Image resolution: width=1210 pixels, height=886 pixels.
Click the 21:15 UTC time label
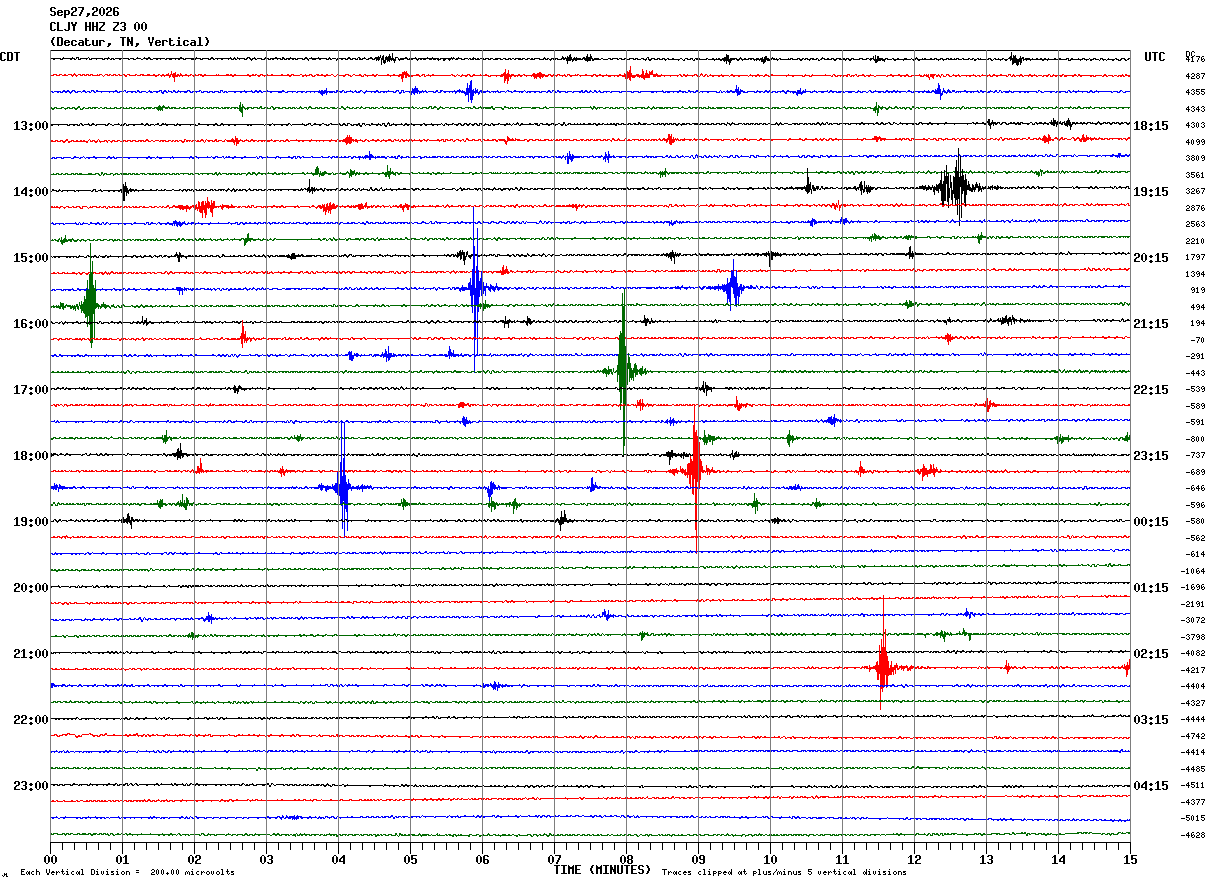click(1152, 324)
